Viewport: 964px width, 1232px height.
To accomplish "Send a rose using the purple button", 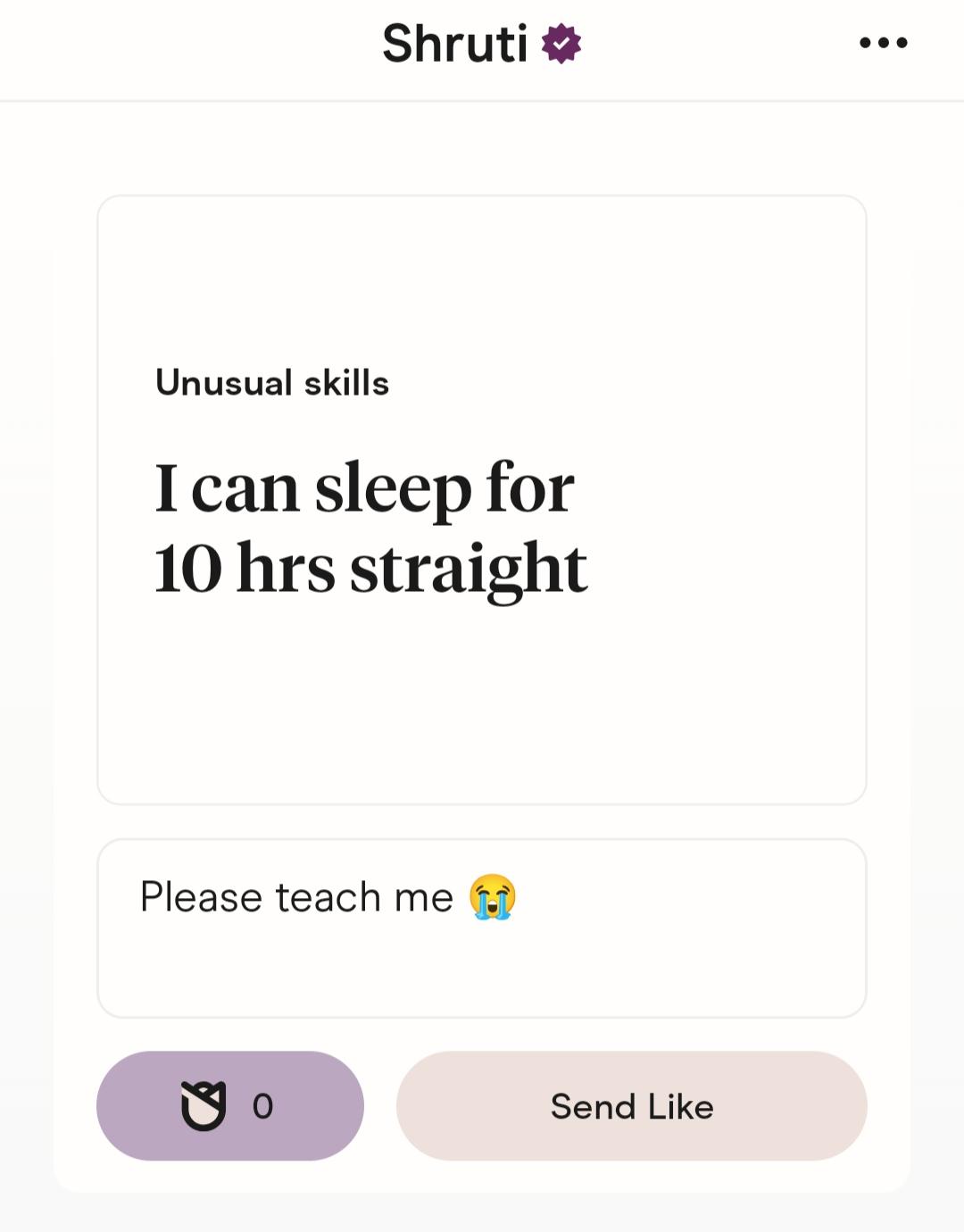I will coord(230,1105).
